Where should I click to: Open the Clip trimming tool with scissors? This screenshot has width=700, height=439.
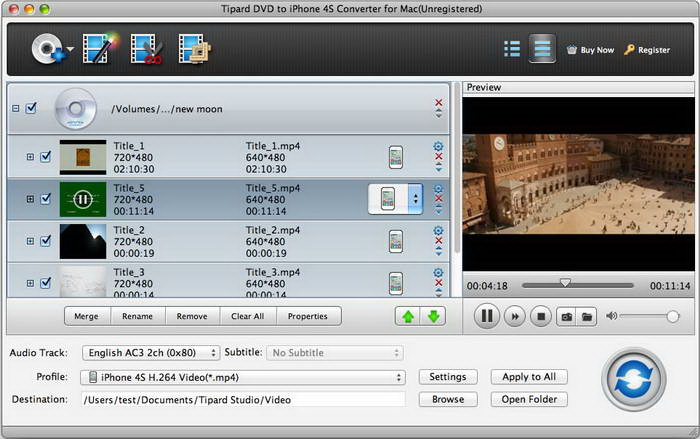[x=144, y=48]
